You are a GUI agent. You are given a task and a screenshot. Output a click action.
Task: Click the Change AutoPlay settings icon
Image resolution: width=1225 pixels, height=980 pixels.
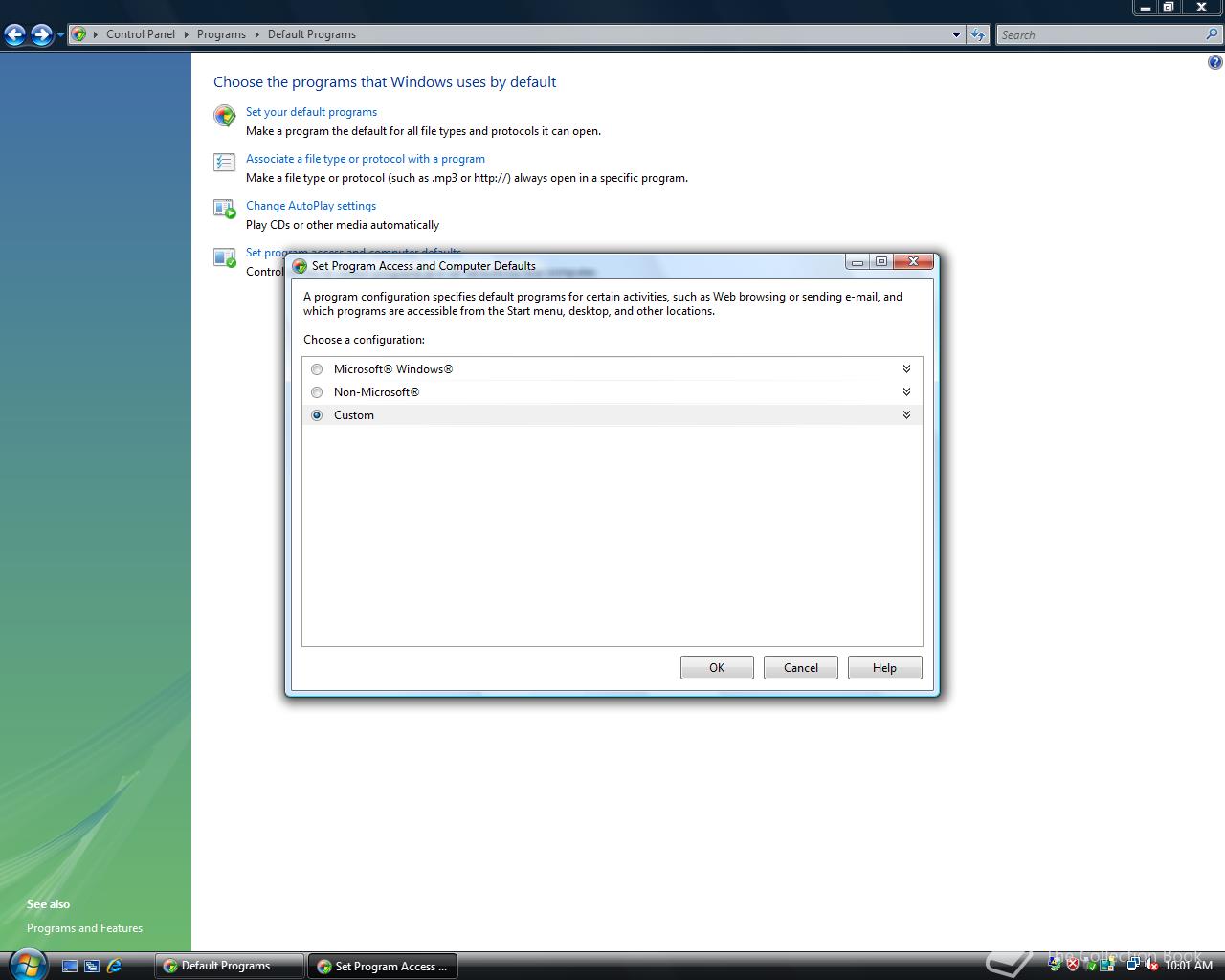point(224,209)
